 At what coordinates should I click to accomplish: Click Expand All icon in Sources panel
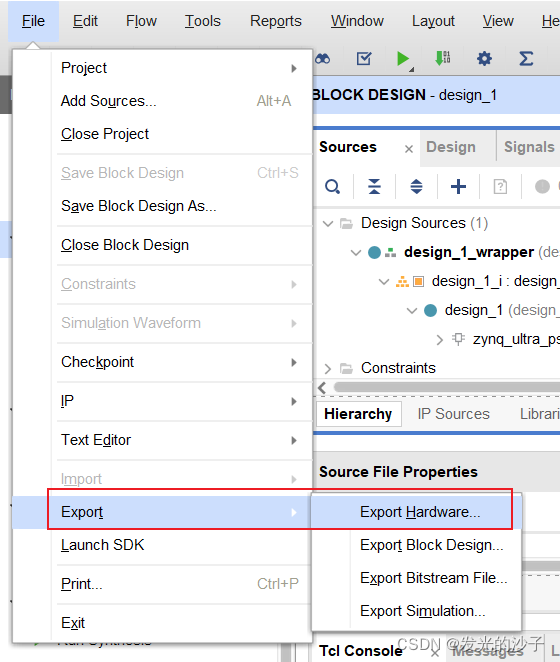click(x=416, y=186)
